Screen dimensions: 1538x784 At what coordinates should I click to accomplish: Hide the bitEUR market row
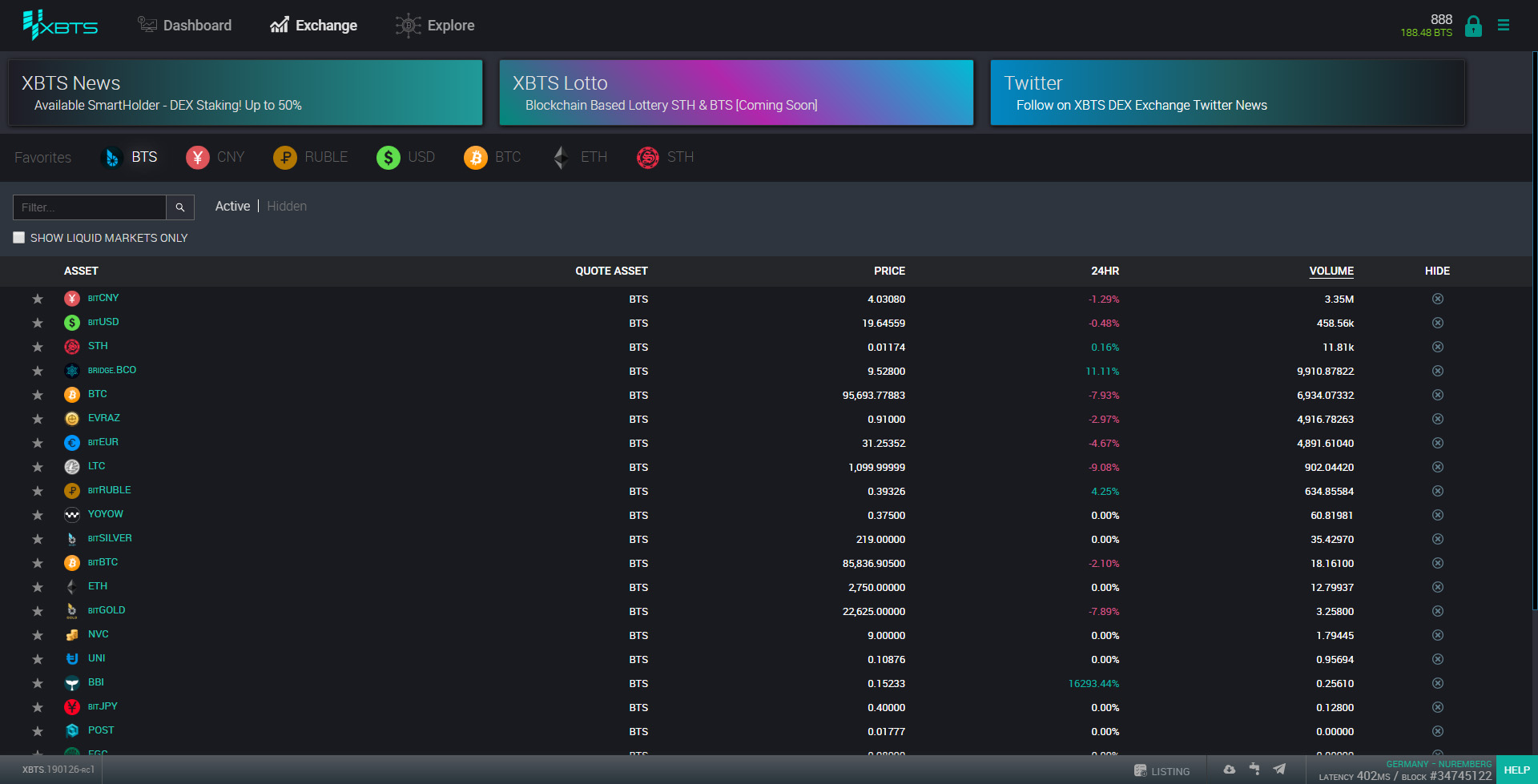click(1438, 443)
